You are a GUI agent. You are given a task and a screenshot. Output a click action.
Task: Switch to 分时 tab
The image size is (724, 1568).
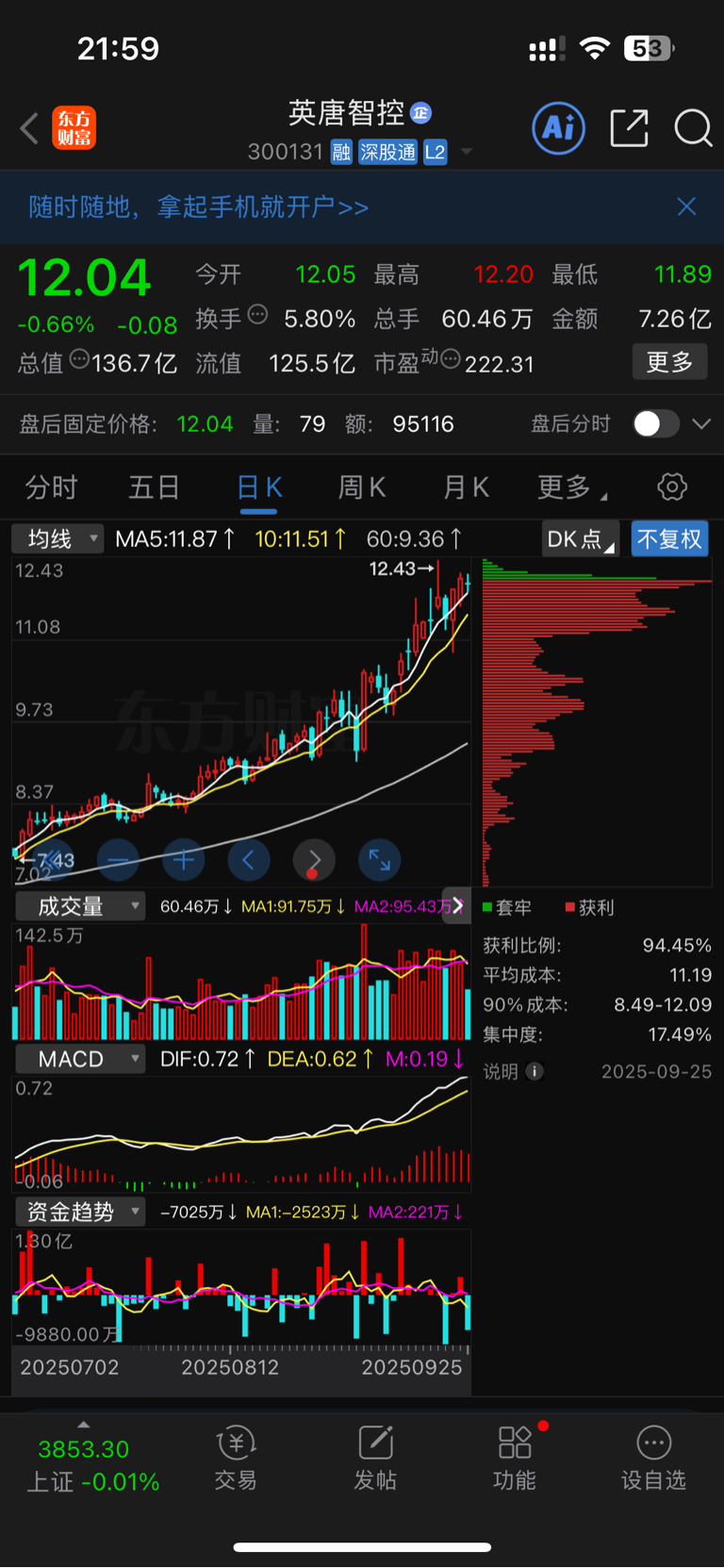point(51,487)
